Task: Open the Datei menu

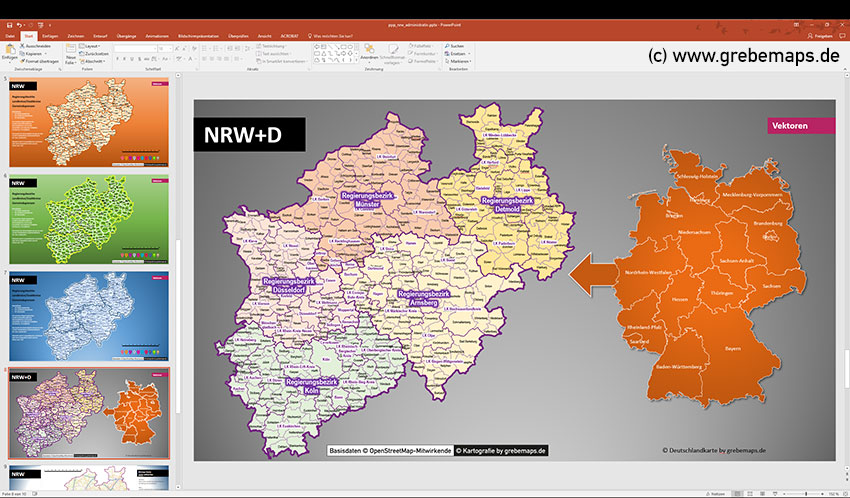Action: click(10, 35)
